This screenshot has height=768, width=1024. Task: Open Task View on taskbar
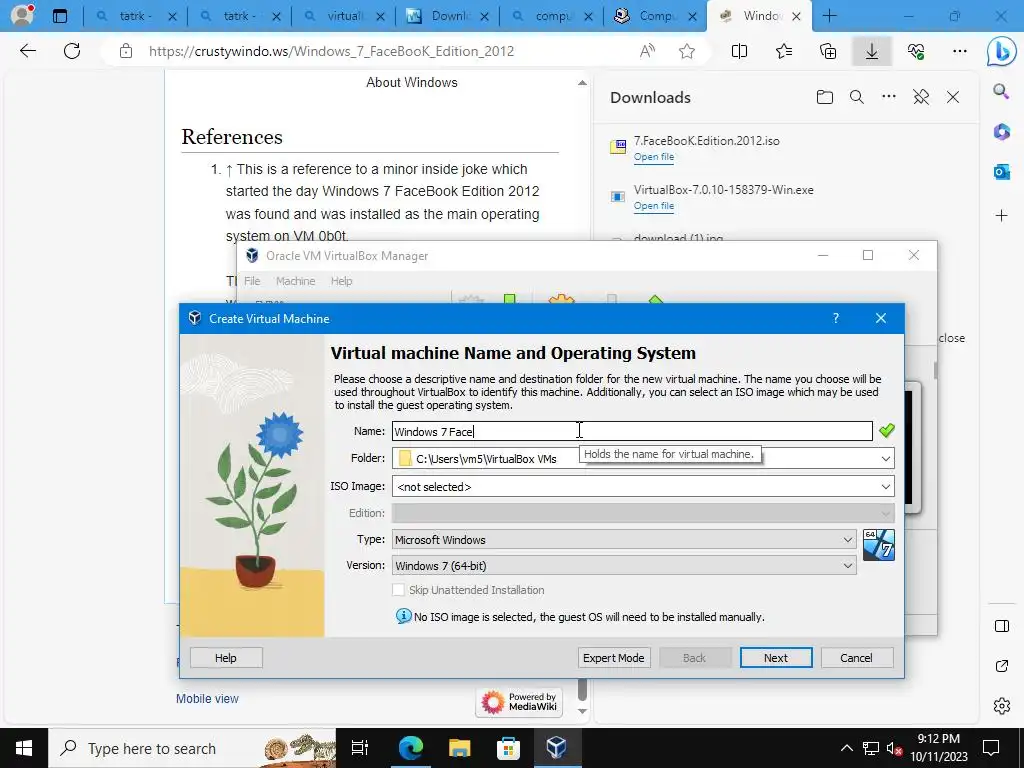coord(360,748)
